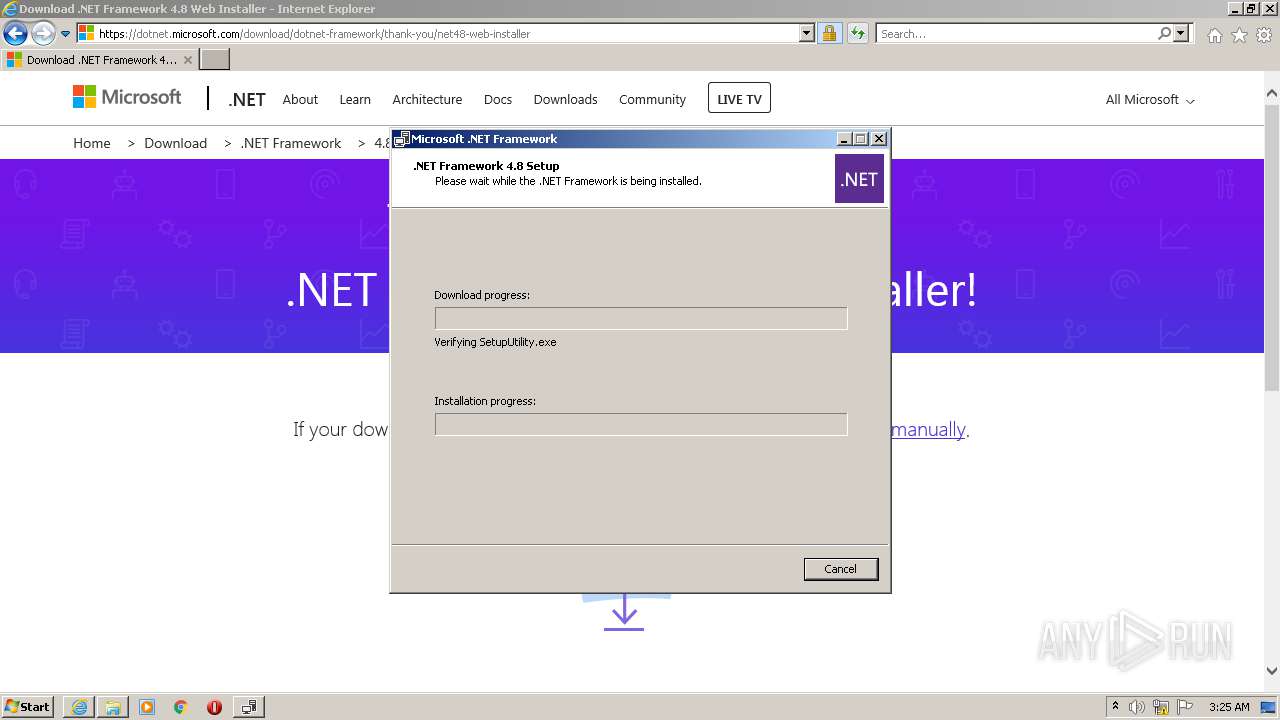Open the IE Tools gear icon
The width and height of the screenshot is (1280, 720).
(1264, 35)
